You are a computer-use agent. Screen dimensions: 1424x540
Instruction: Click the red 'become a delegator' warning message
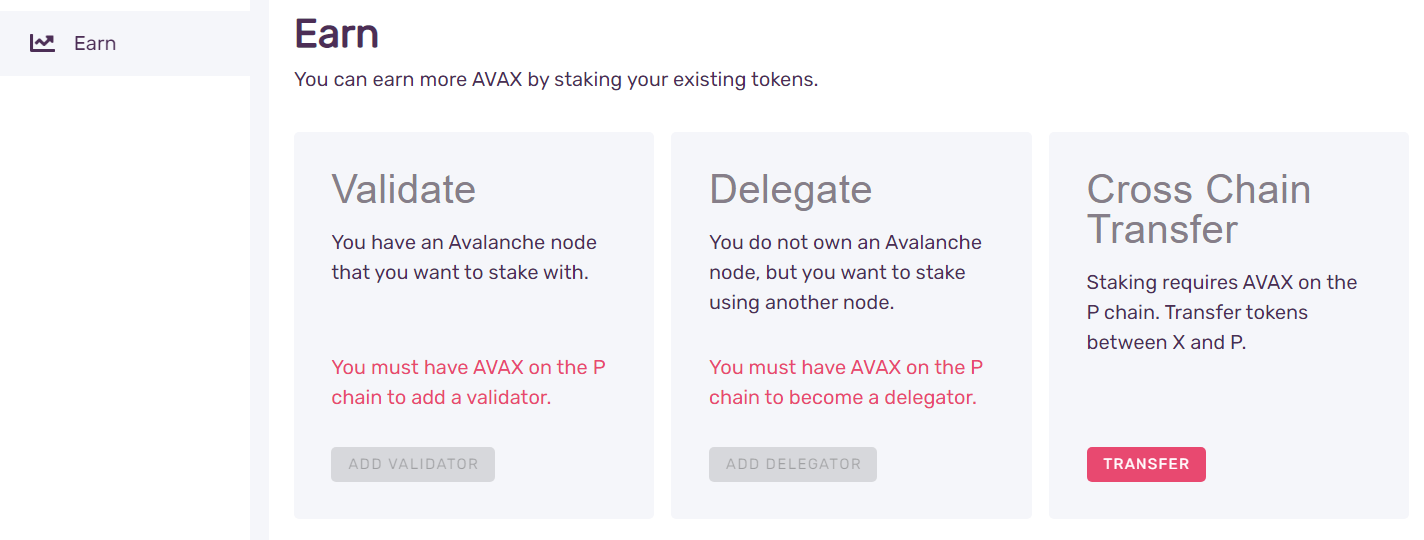[x=845, y=382]
